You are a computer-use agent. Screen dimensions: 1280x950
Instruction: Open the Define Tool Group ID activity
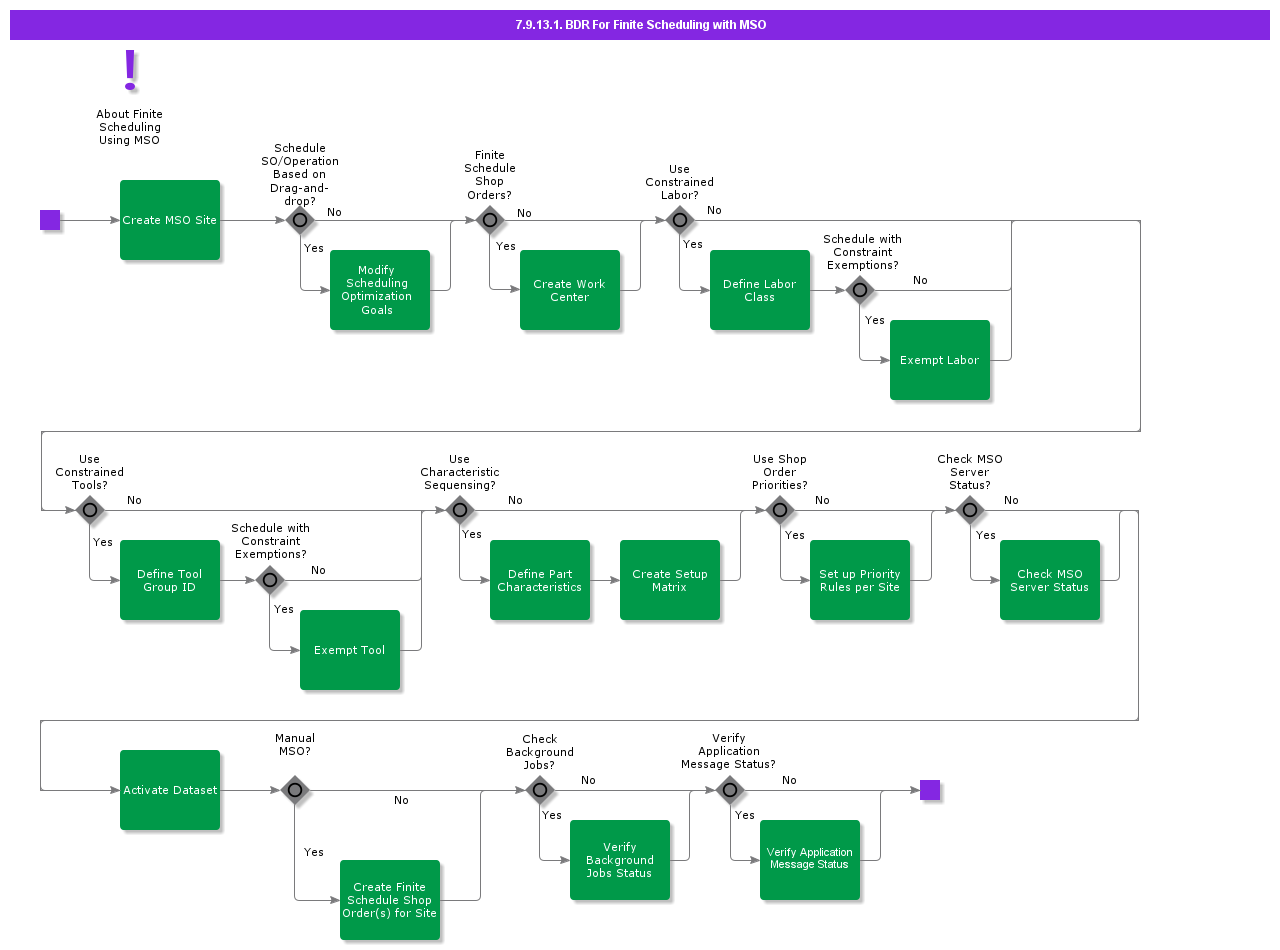pyautogui.click(x=170, y=580)
